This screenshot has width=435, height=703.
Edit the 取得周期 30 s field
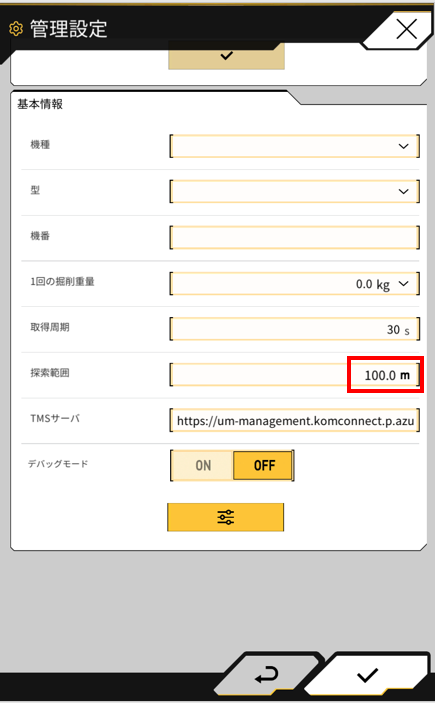pyautogui.click(x=295, y=329)
